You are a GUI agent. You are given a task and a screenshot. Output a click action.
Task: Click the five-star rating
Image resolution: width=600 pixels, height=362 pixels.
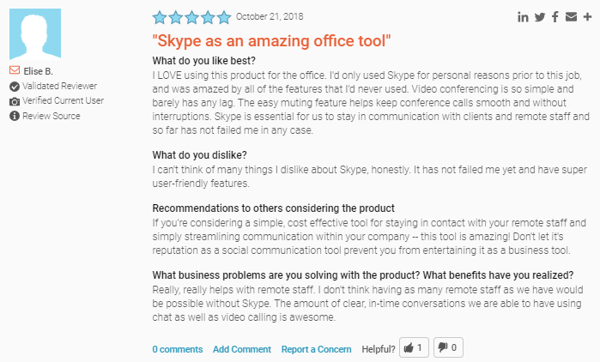click(192, 18)
